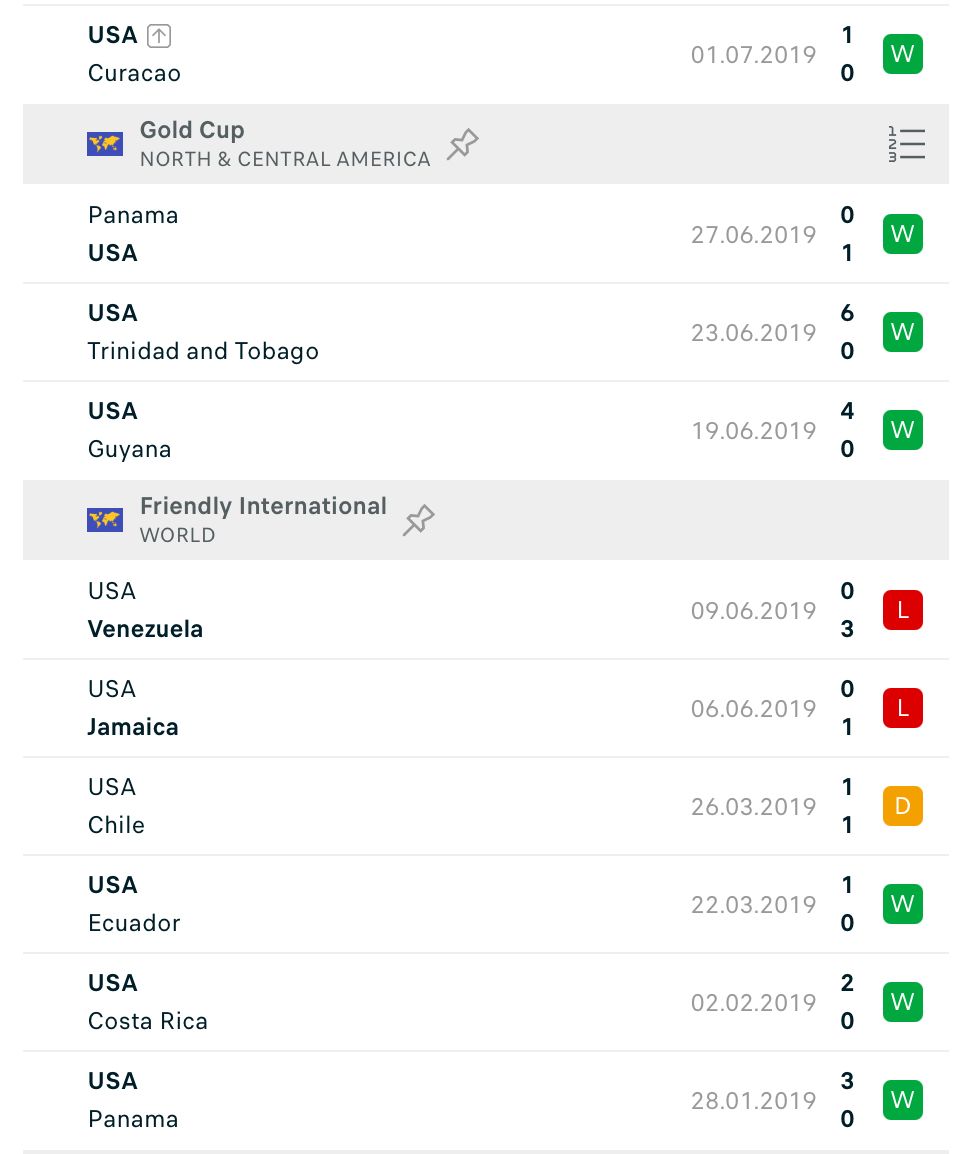Click the green W badge for USA-Curacao

click(x=902, y=54)
